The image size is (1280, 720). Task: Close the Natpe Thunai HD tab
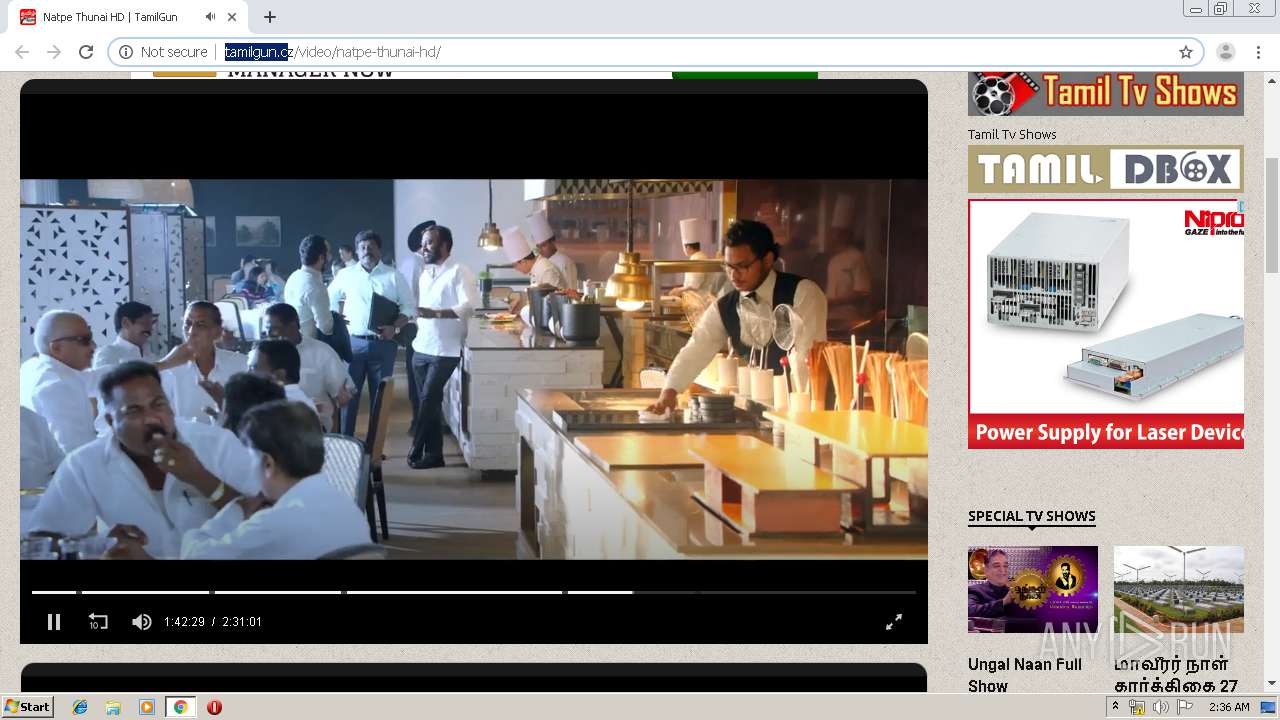click(x=233, y=17)
